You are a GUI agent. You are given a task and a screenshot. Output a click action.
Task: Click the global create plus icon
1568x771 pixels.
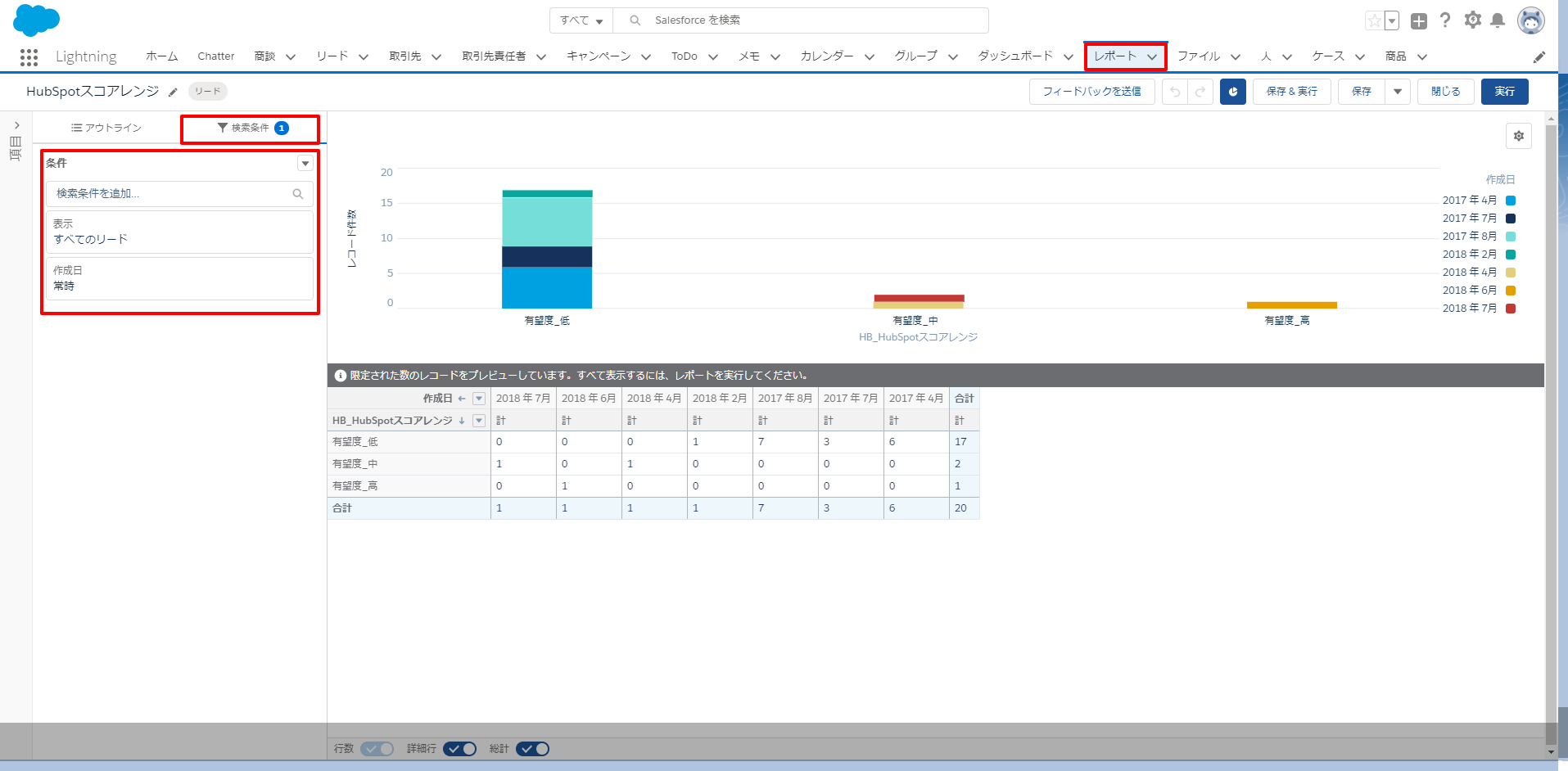click(x=1419, y=21)
